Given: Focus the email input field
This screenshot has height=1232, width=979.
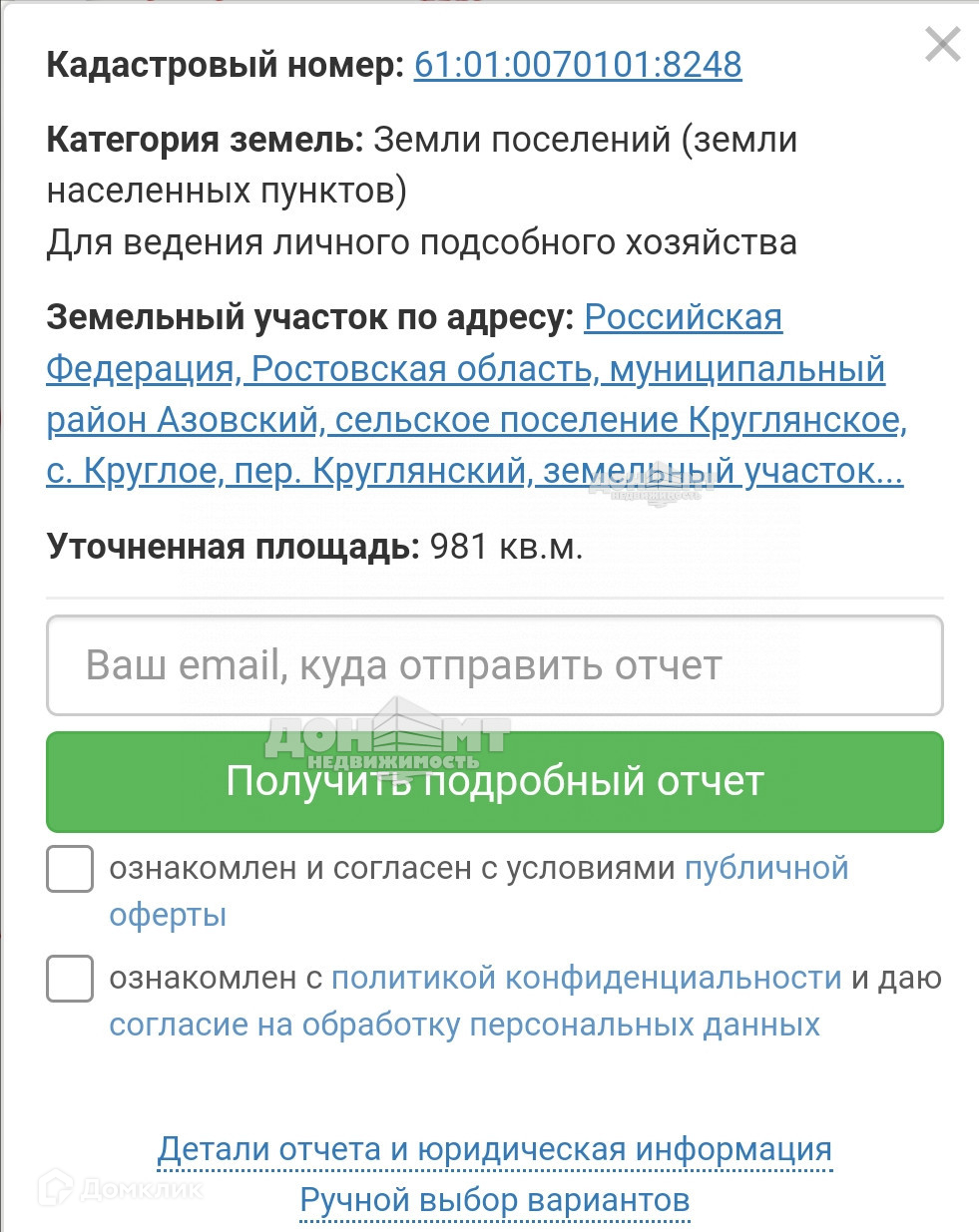Looking at the screenshot, I should (x=494, y=665).
